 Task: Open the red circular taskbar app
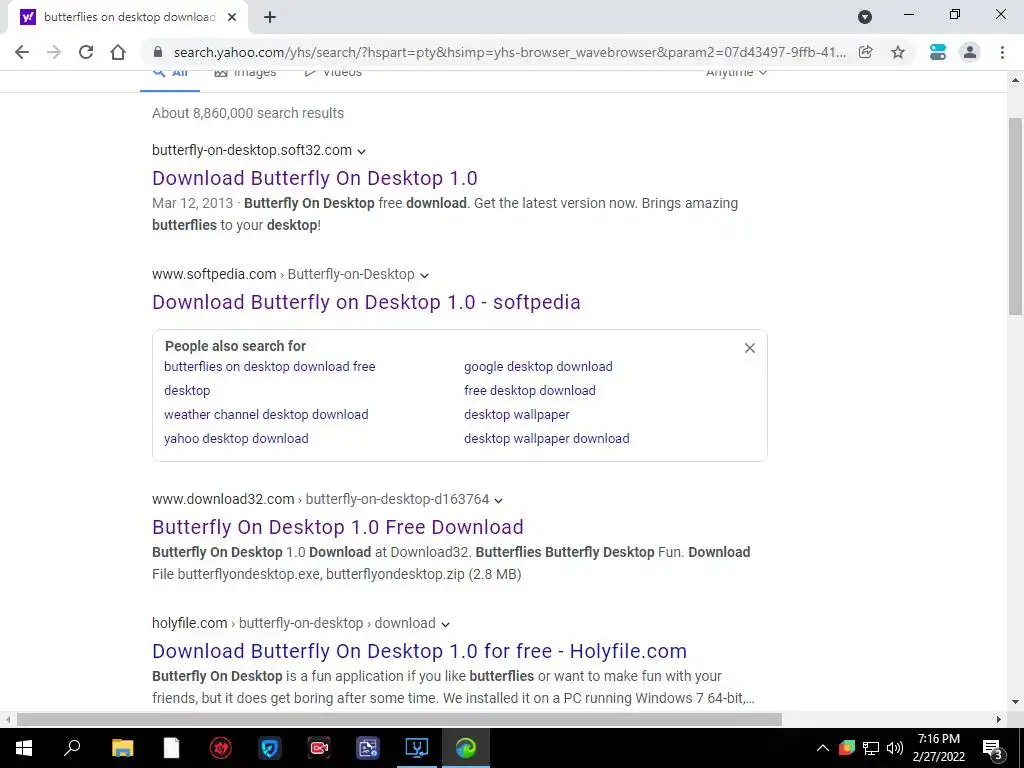point(221,748)
